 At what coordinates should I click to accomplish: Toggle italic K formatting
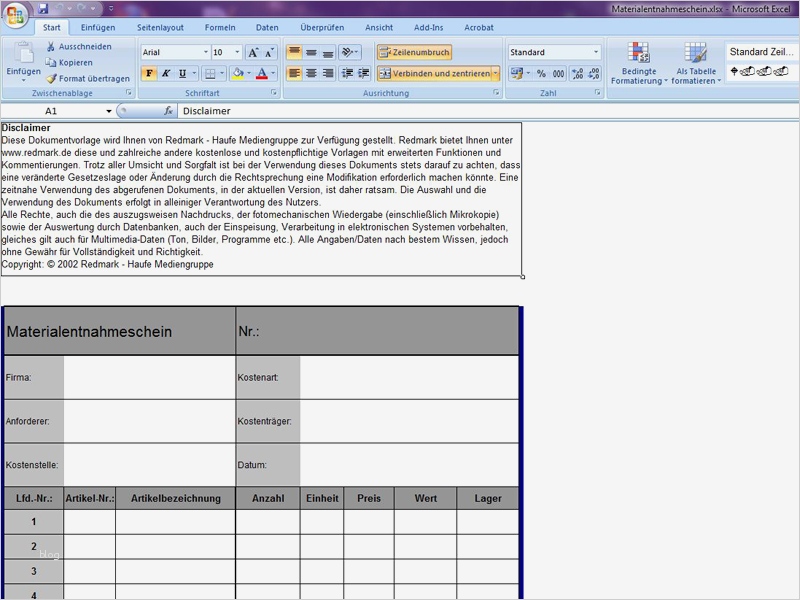pyautogui.click(x=166, y=73)
